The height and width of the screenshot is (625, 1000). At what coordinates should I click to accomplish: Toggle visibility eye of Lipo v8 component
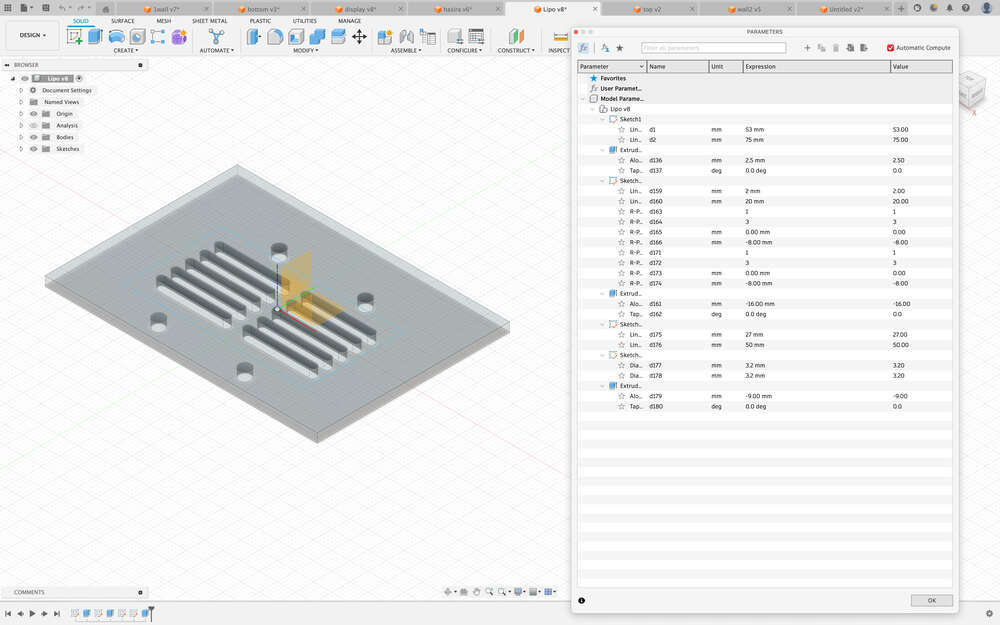pos(24,78)
